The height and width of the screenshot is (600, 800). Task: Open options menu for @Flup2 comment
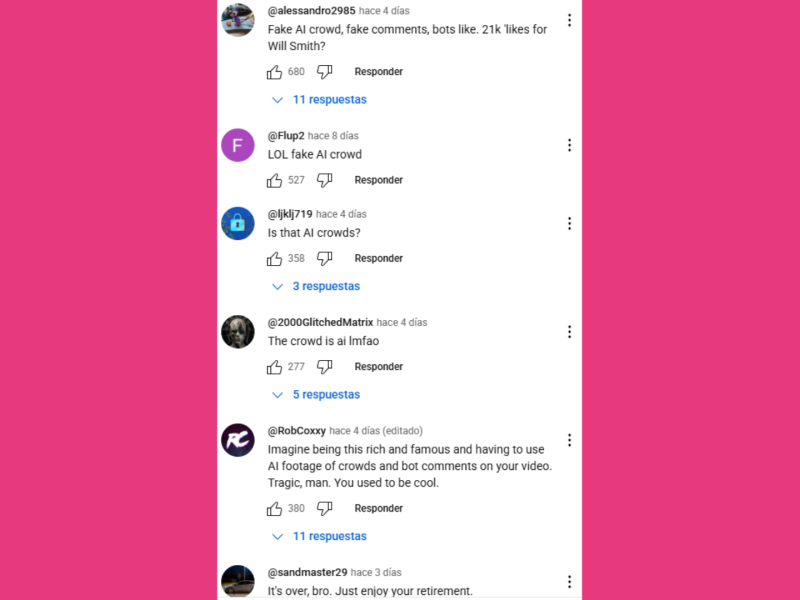pos(569,145)
